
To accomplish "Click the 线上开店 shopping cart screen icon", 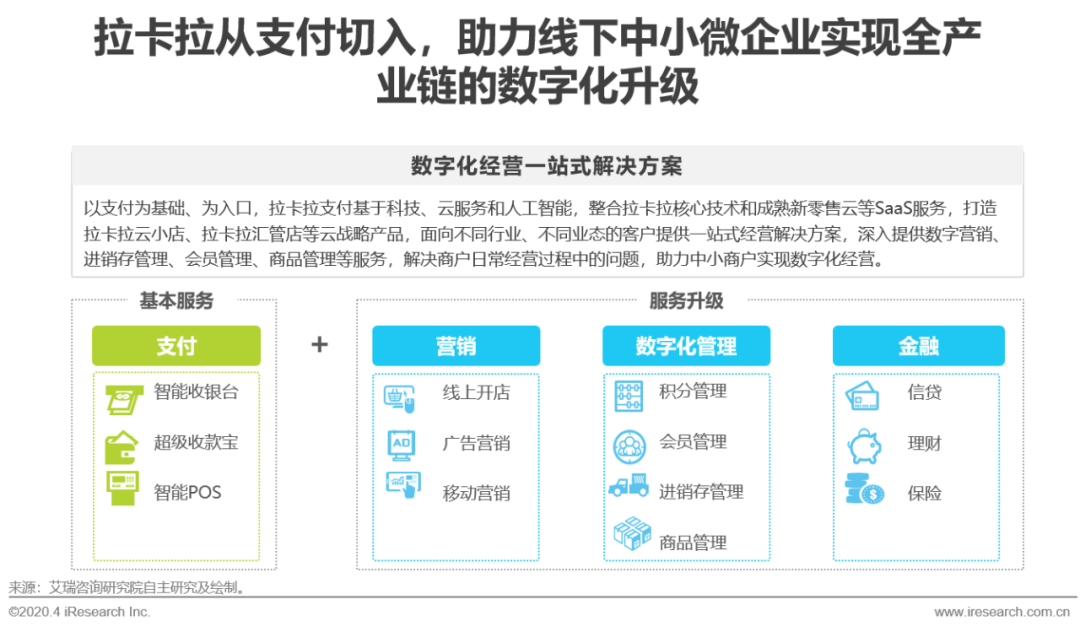I will click(400, 399).
